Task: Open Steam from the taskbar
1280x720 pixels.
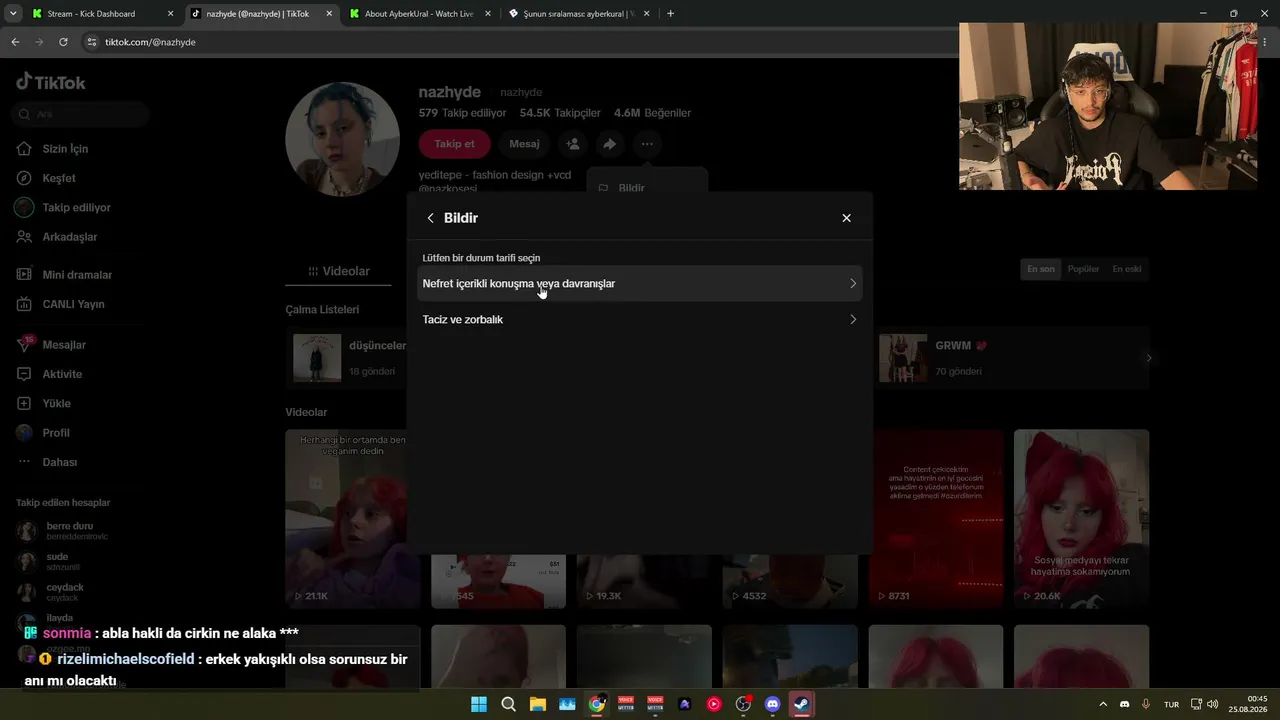Action: (x=801, y=704)
